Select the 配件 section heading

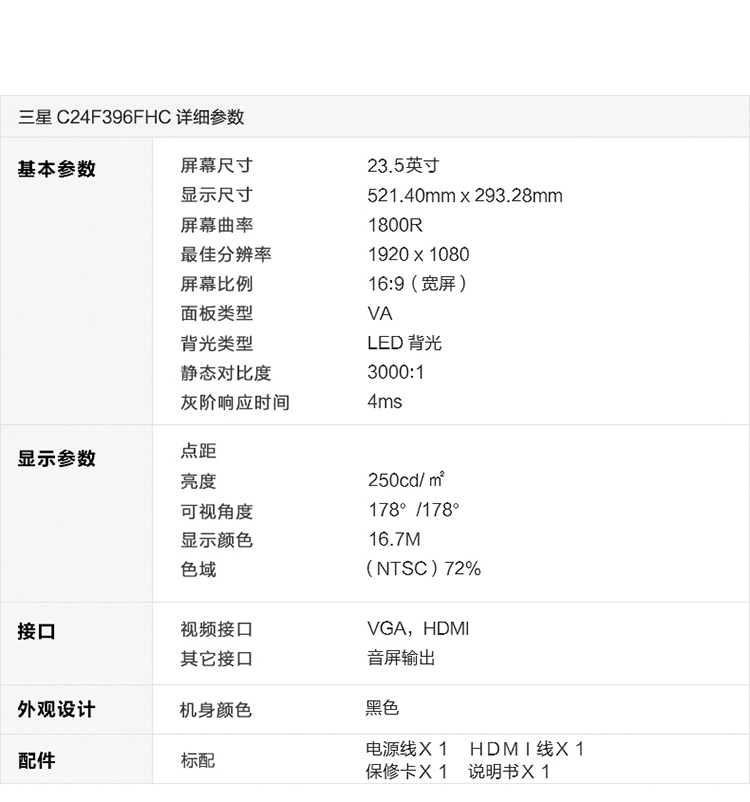[37, 760]
